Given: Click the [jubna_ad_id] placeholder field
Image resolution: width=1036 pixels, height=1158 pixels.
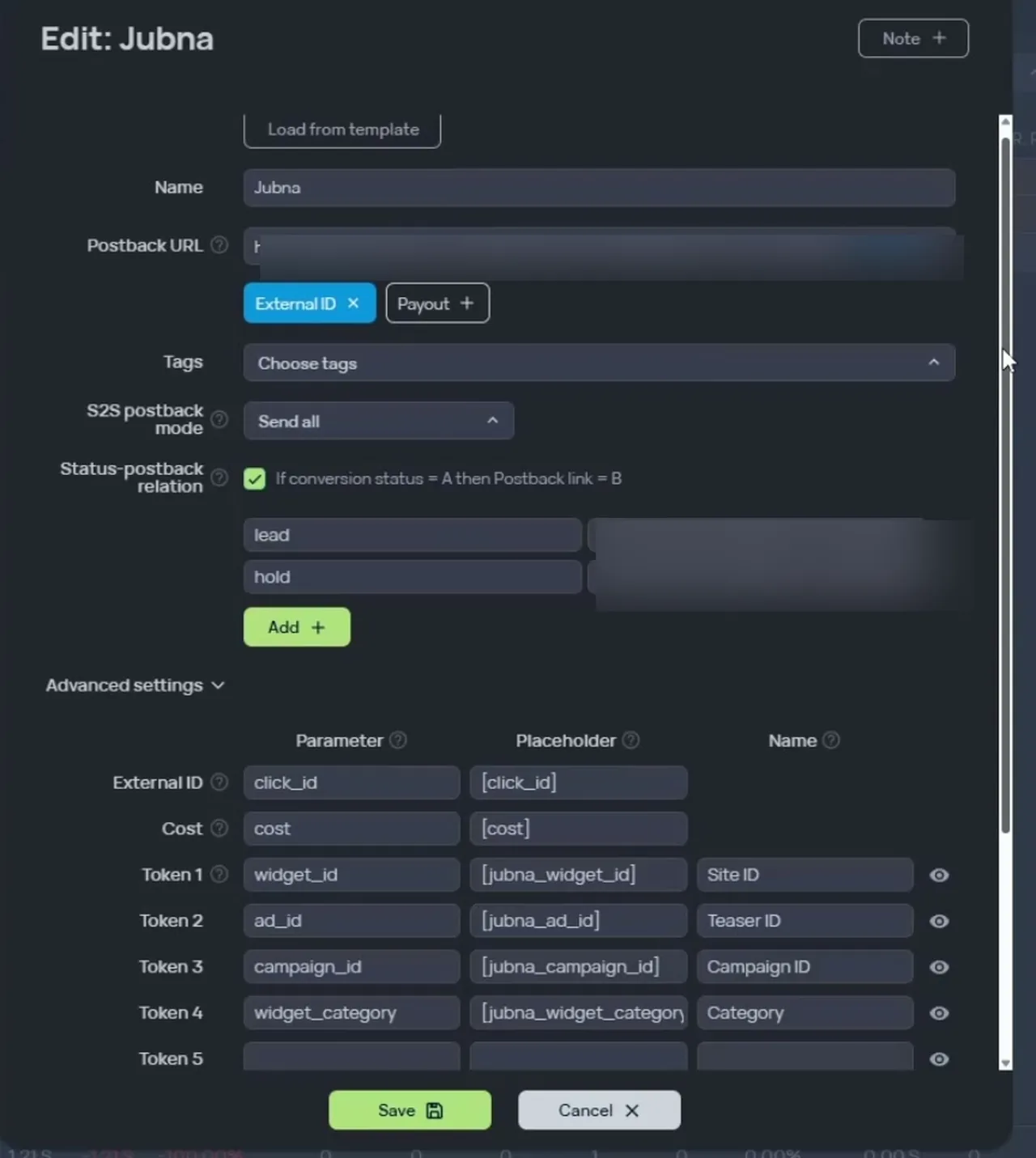Looking at the screenshot, I should 579,921.
